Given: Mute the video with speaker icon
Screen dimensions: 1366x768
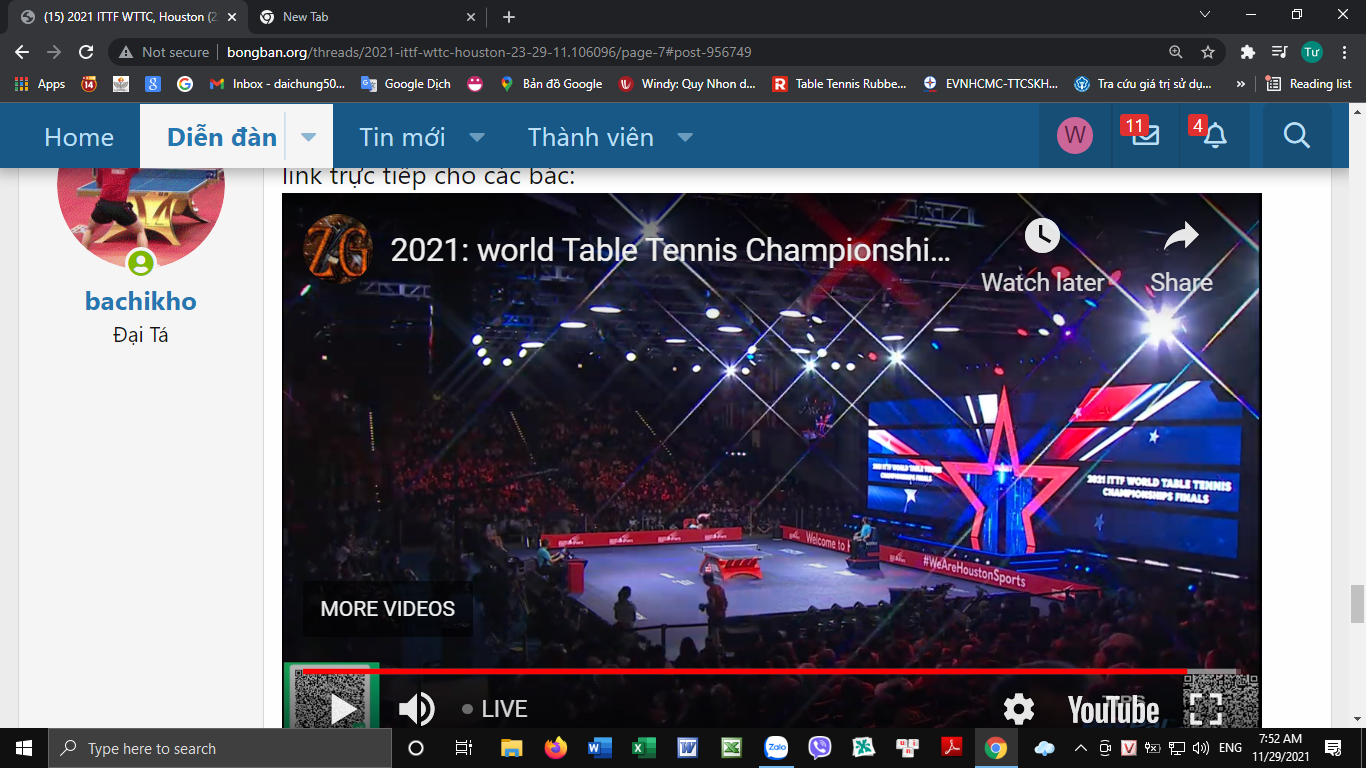Looking at the screenshot, I should point(416,709).
